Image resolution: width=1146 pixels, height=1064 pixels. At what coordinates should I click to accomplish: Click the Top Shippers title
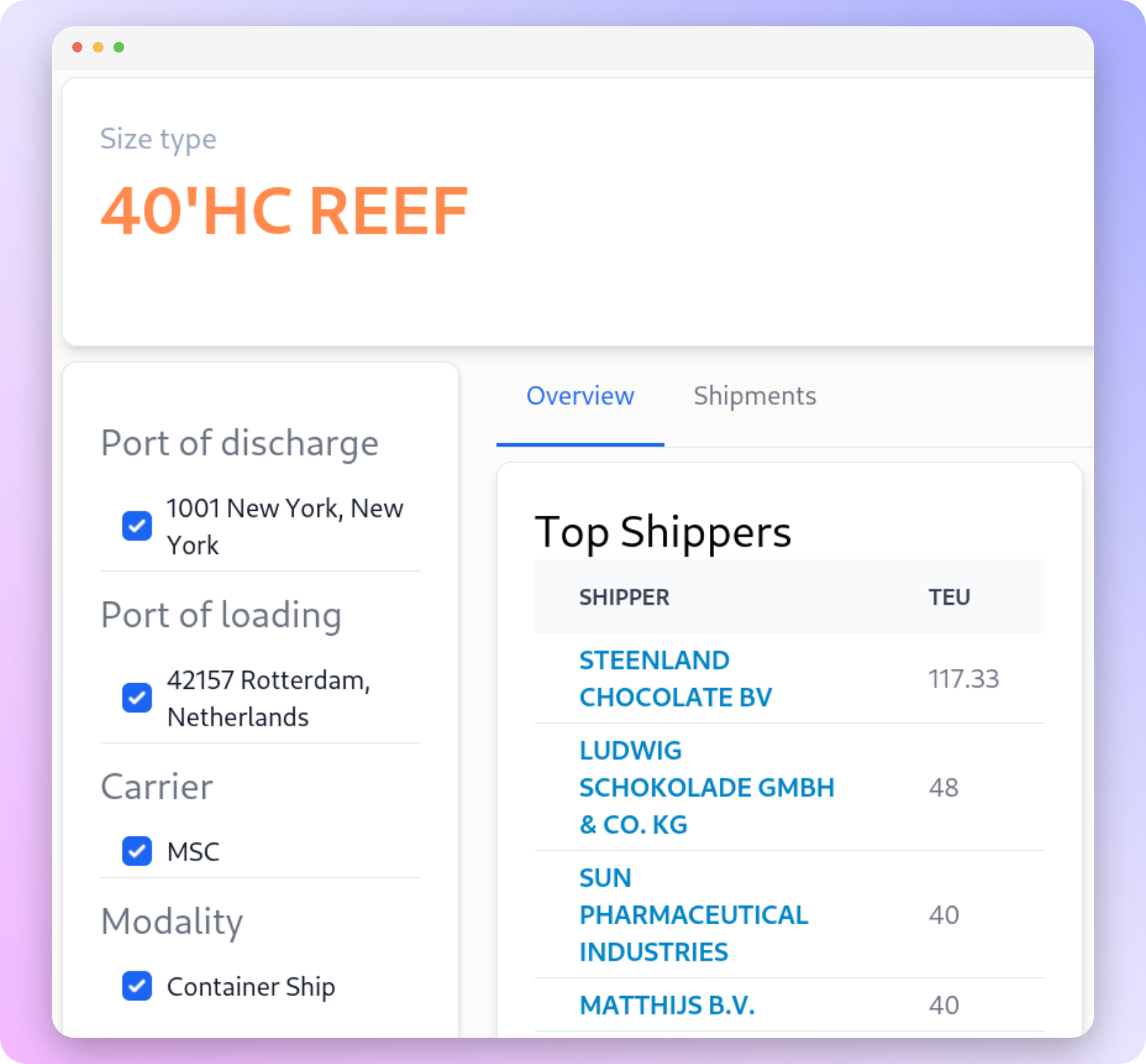tap(663, 533)
